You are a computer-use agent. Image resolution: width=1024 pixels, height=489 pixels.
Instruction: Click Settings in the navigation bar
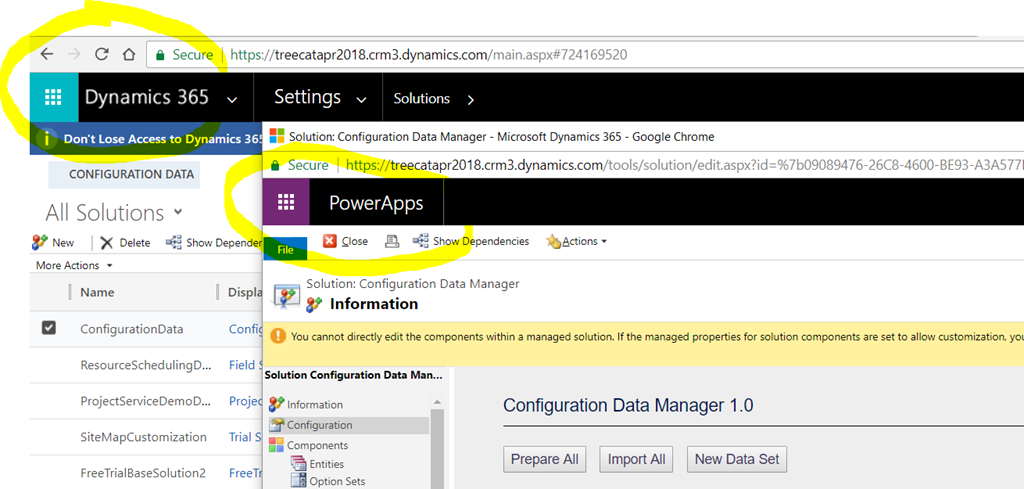(x=307, y=97)
